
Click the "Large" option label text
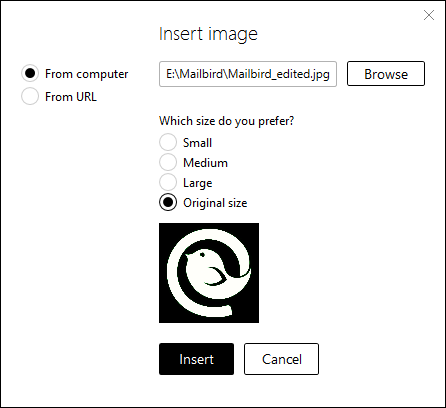(198, 183)
